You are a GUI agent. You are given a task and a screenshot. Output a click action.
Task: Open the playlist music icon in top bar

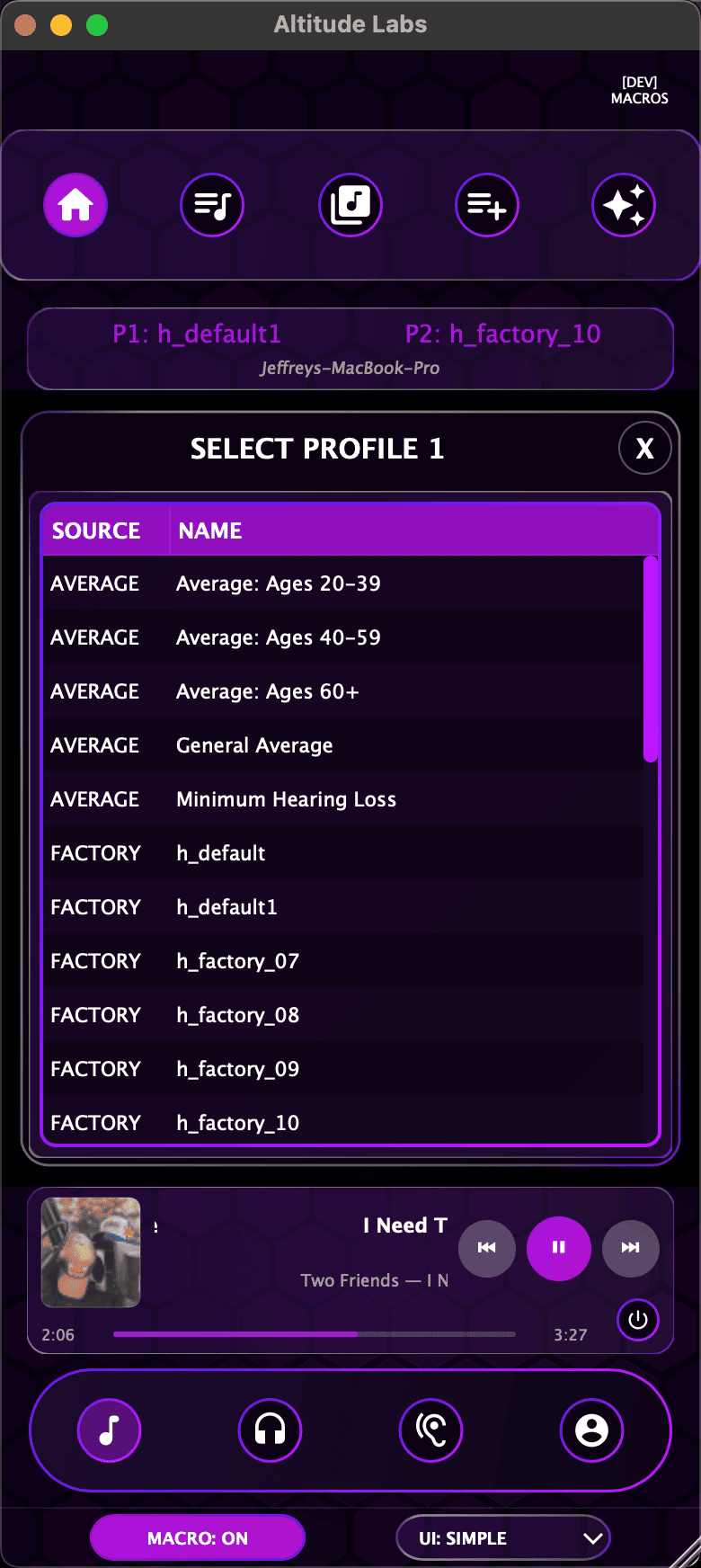[x=212, y=205]
